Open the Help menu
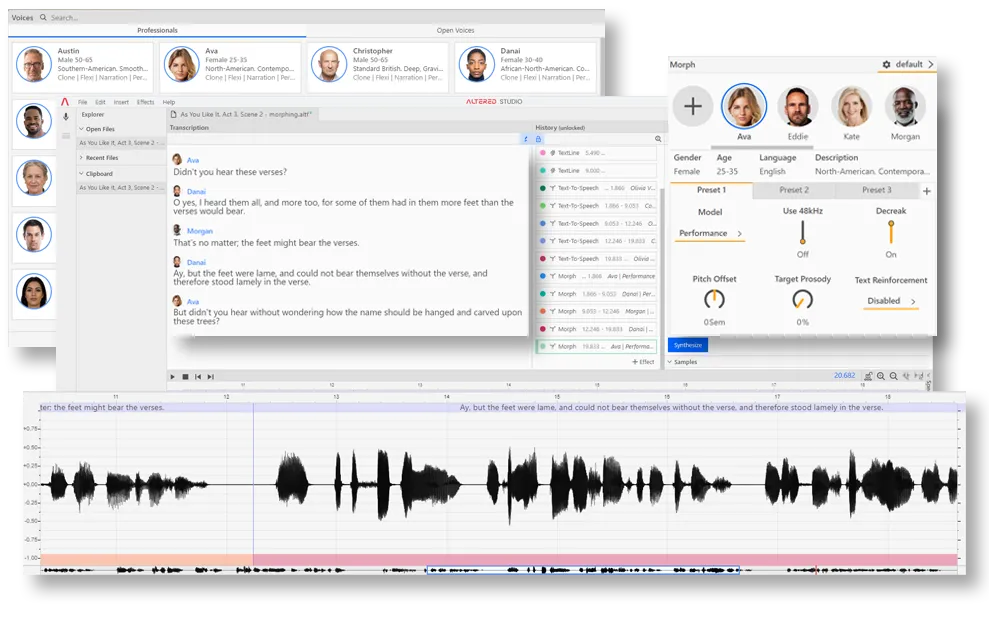 pos(169,102)
